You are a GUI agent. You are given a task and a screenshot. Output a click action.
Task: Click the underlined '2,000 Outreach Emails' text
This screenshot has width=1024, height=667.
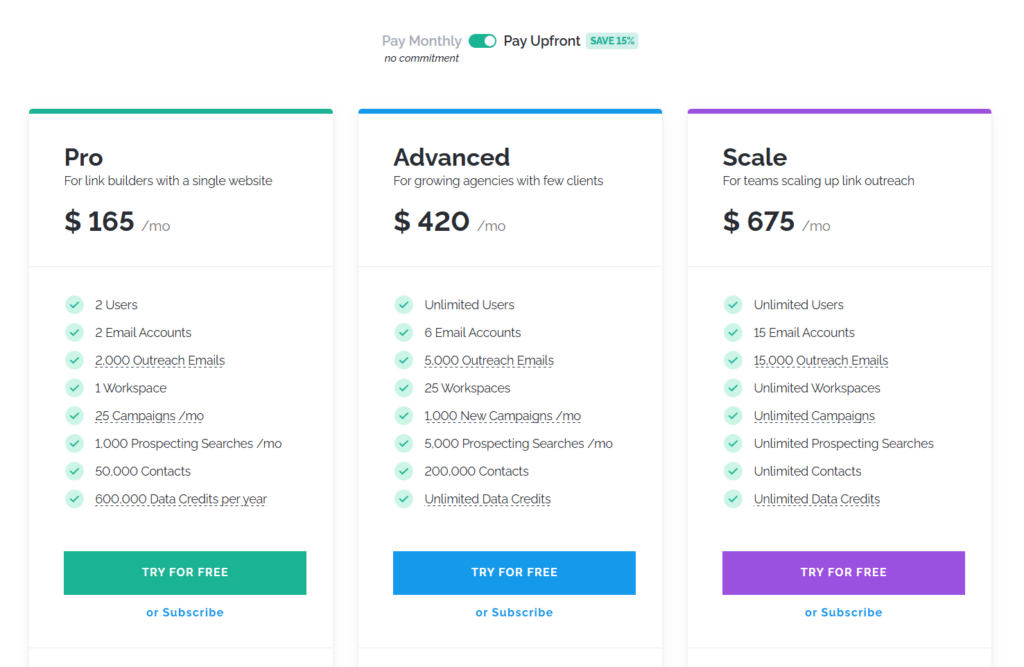pyautogui.click(x=160, y=360)
